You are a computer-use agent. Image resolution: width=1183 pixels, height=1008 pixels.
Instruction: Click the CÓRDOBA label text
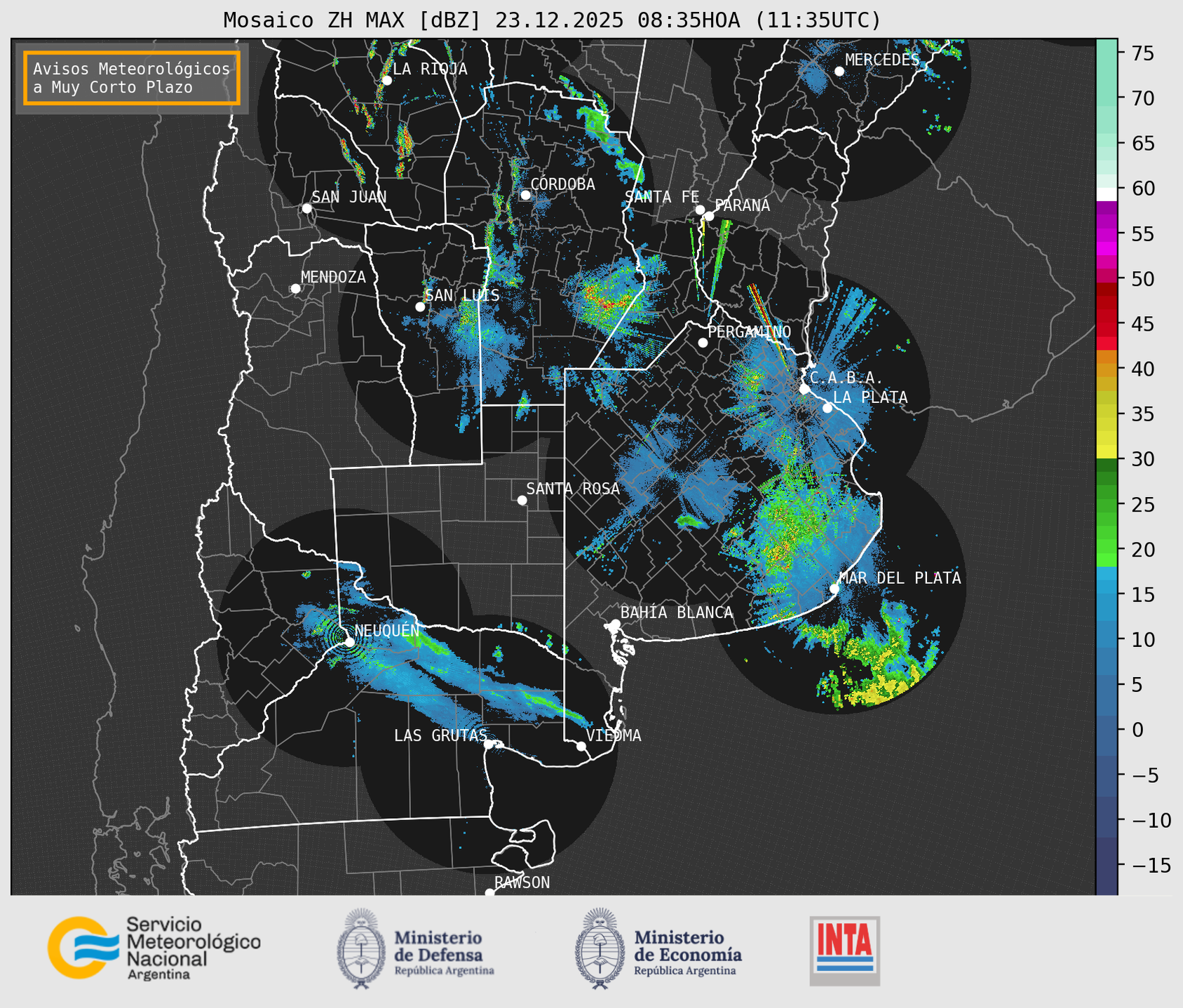(x=562, y=184)
